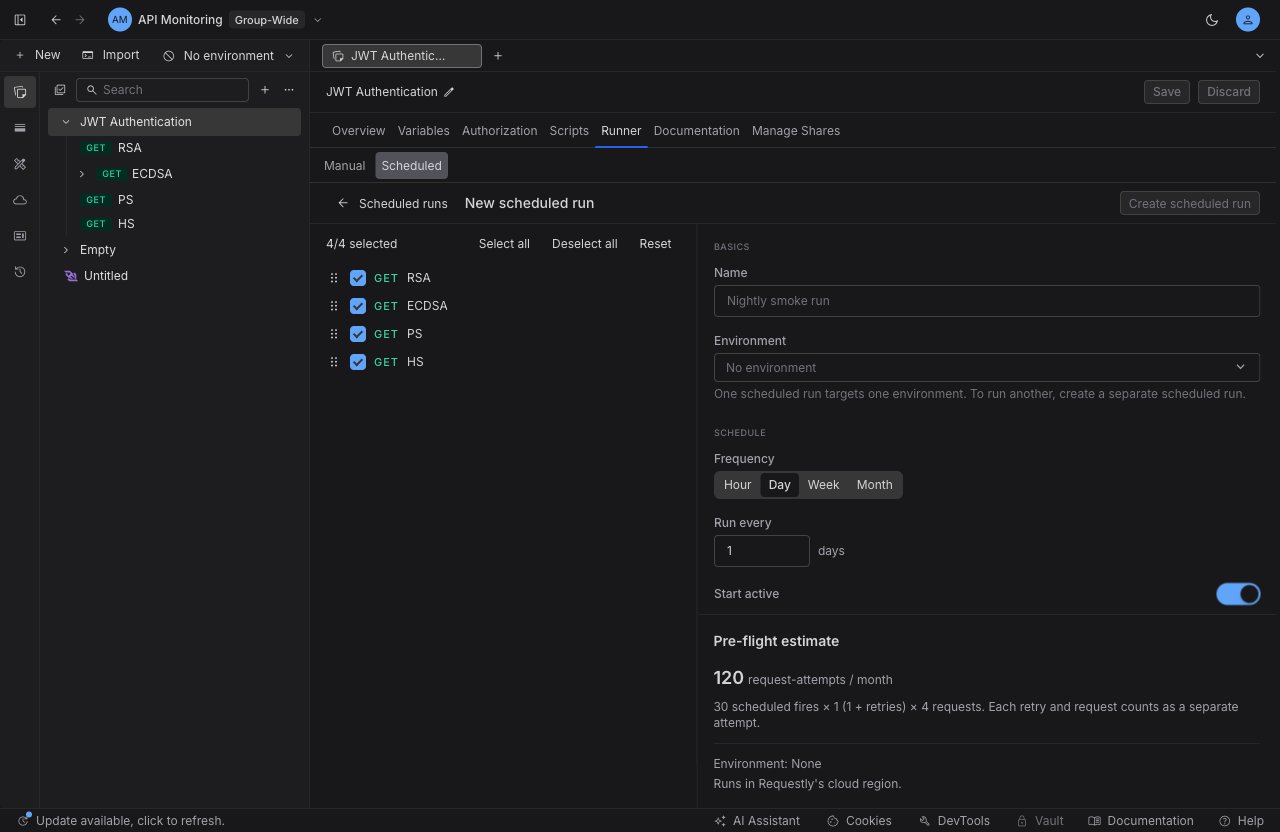
Task: Open more options ellipsis in sidebar
Action: coord(289,90)
